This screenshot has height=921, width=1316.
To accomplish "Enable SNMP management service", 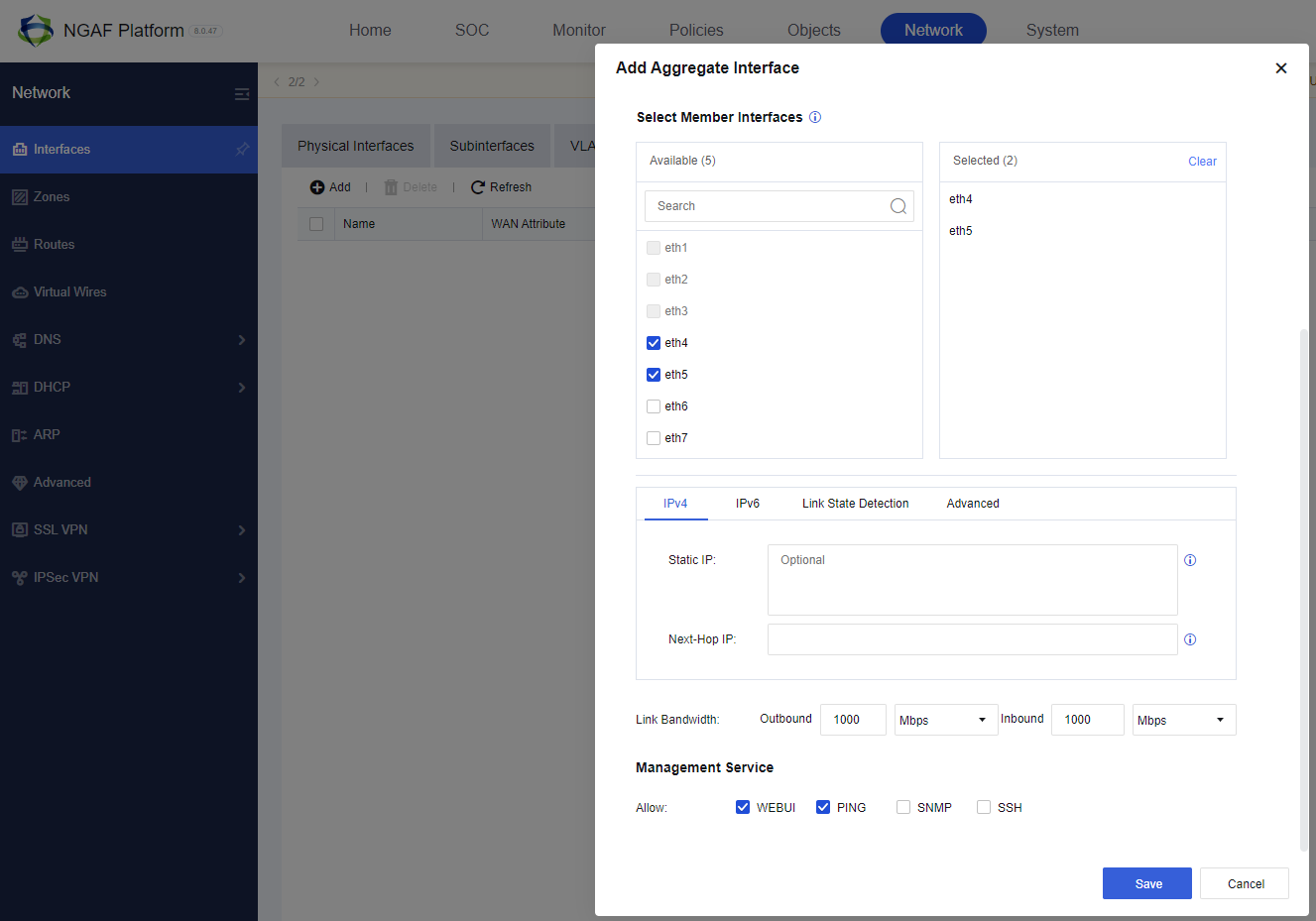I will pos(903,807).
